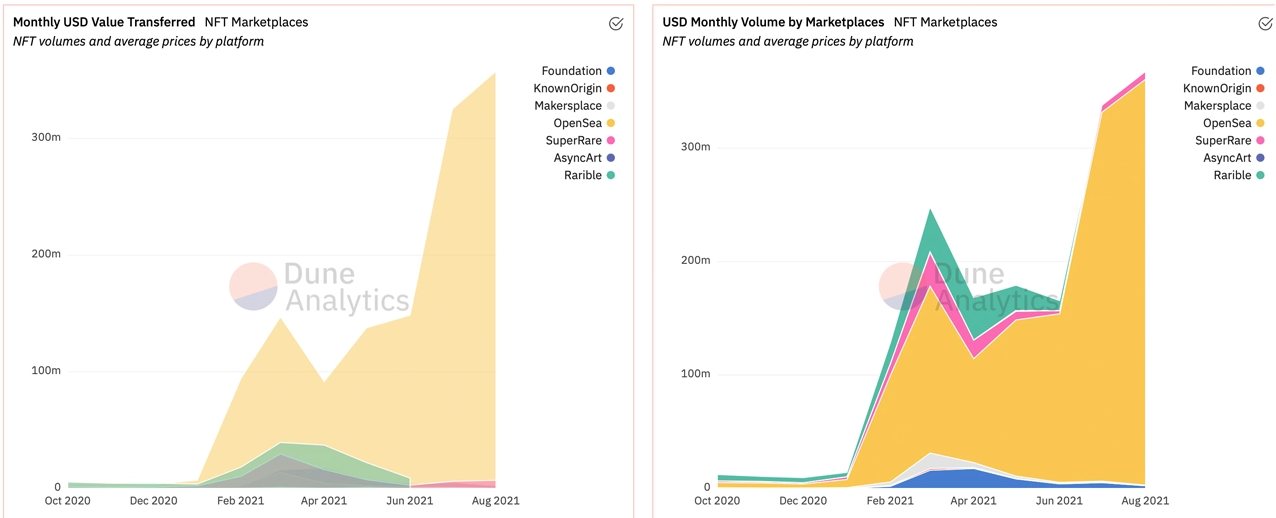The image size is (1276, 518).
Task: Toggle KnownOrigin legend dot in right chart
Action: point(1261,88)
